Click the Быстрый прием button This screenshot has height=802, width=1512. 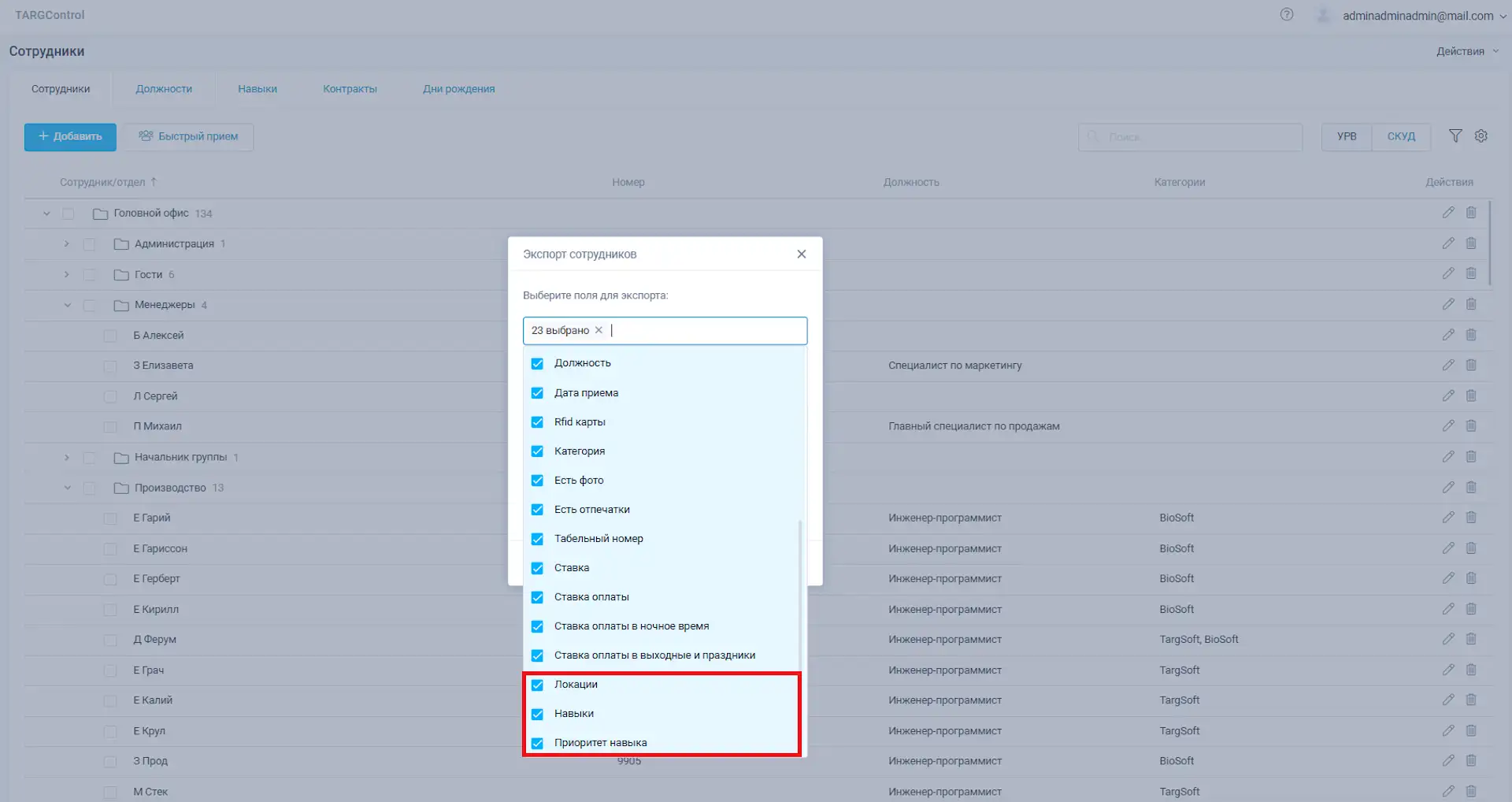pyautogui.click(x=189, y=136)
